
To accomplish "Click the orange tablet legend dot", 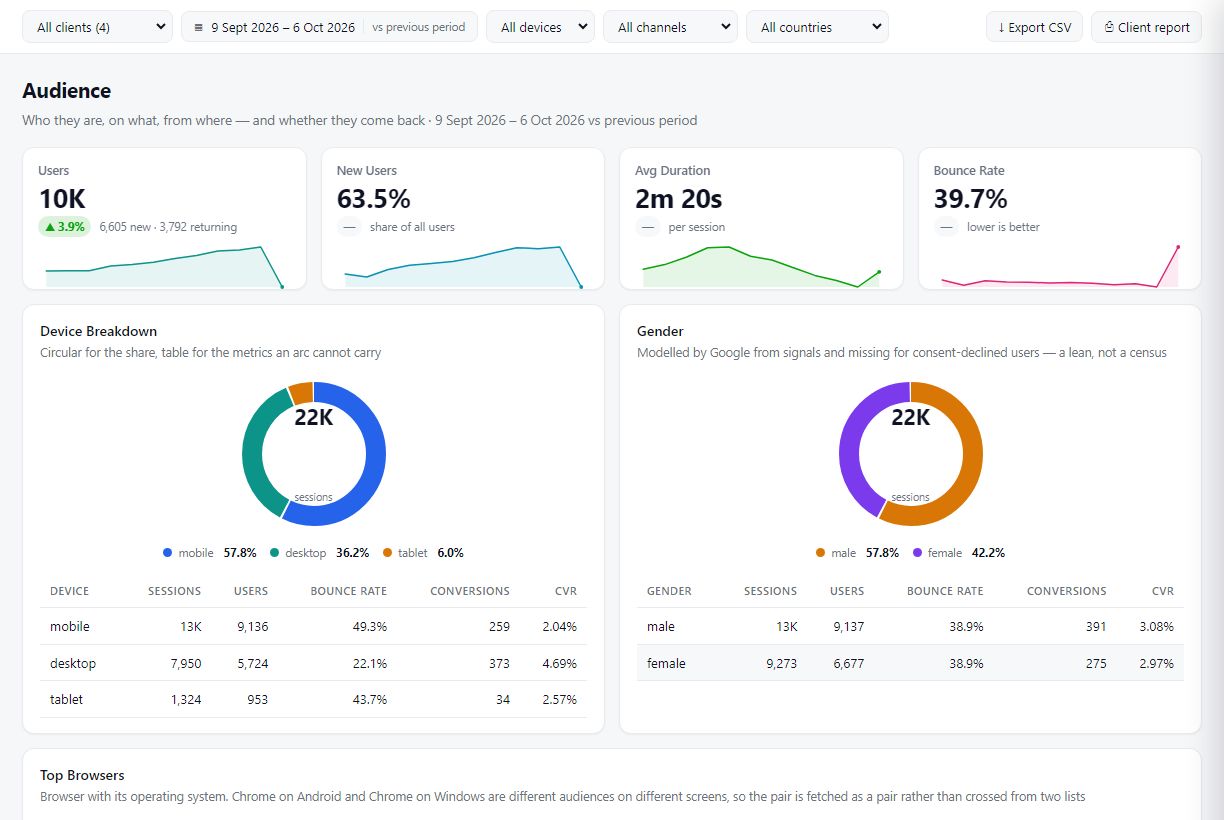I will [x=387, y=553].
